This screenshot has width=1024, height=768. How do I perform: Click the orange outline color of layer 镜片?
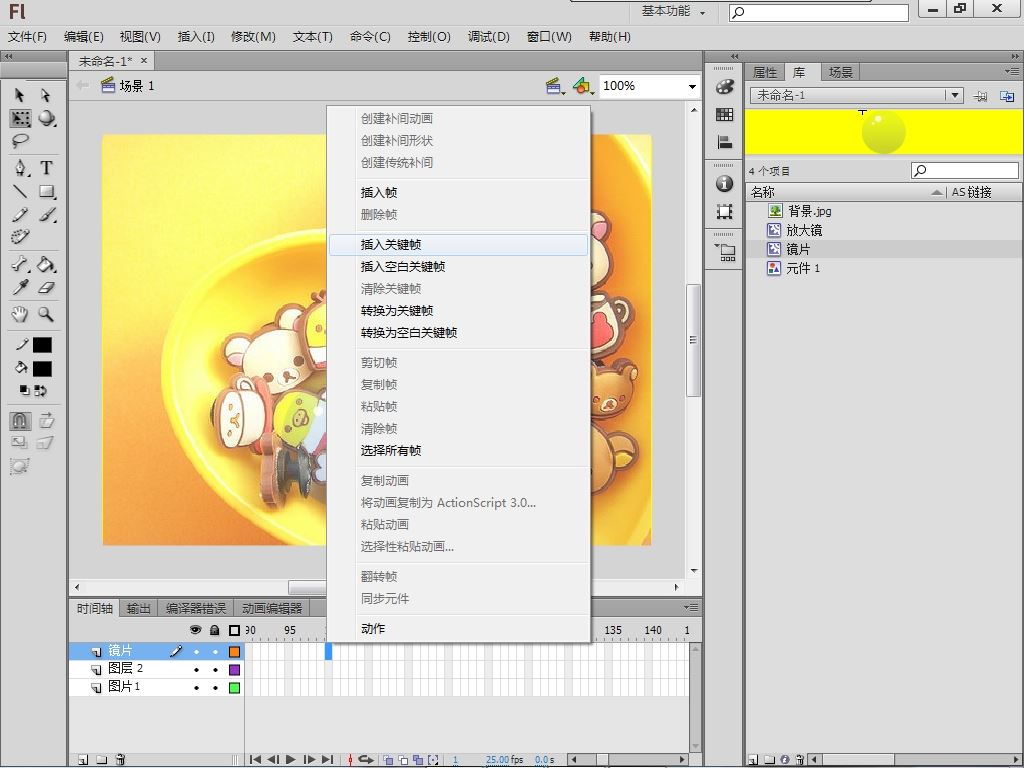pyautogui.click(x=234, y=652)
